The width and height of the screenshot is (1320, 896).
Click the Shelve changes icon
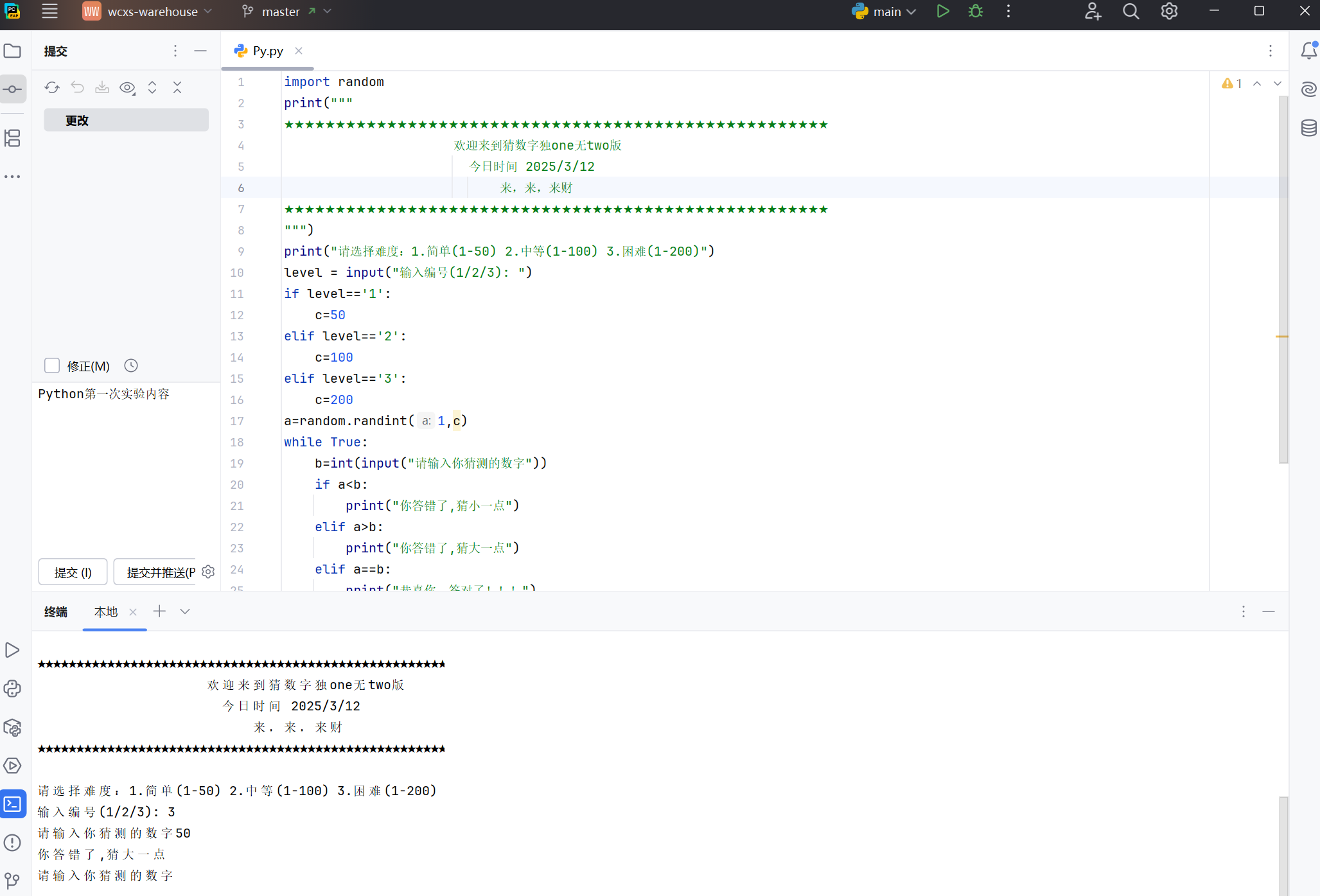pyautogui.click(x=102, y=87)
